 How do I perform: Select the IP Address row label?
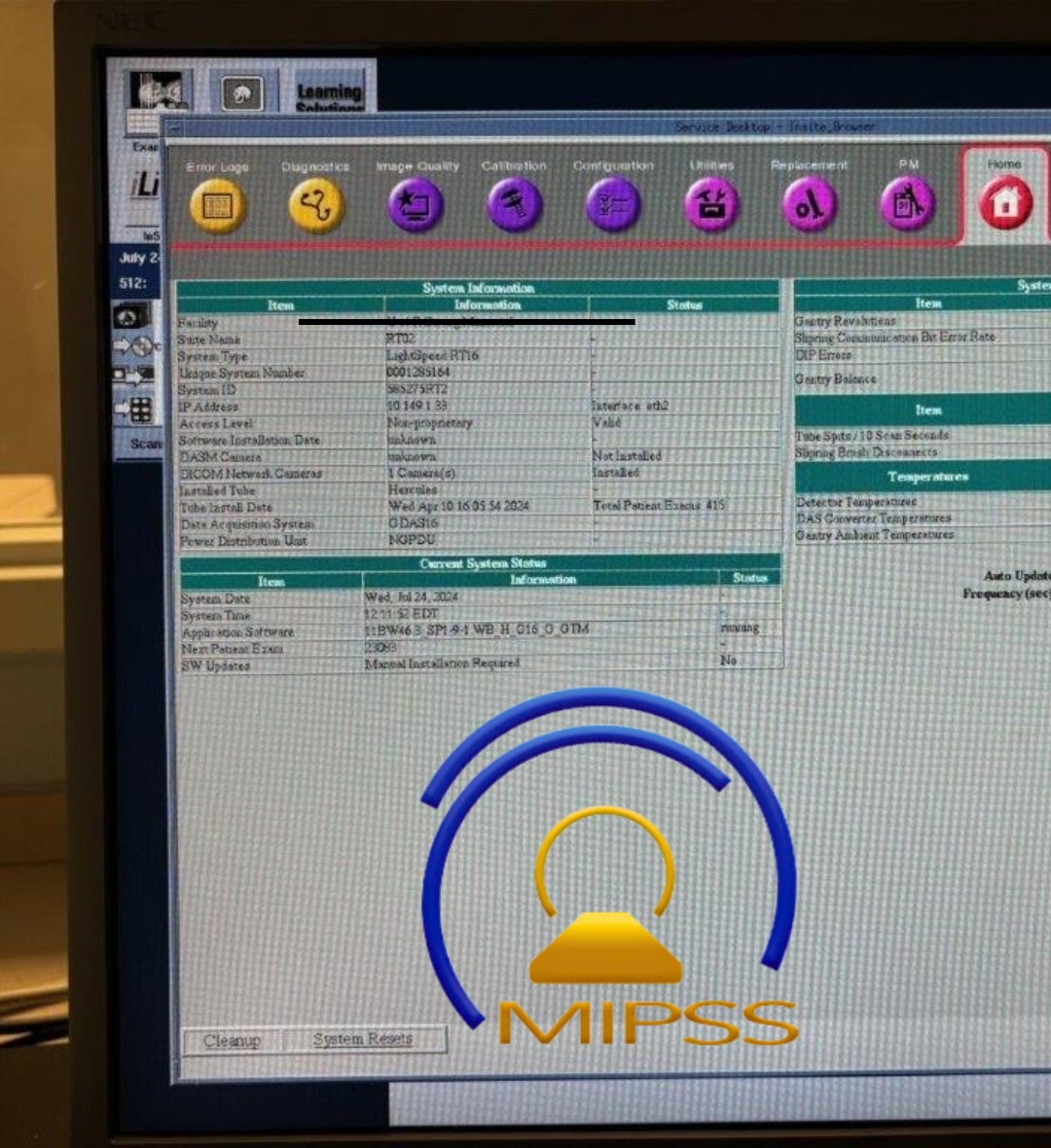208,407
